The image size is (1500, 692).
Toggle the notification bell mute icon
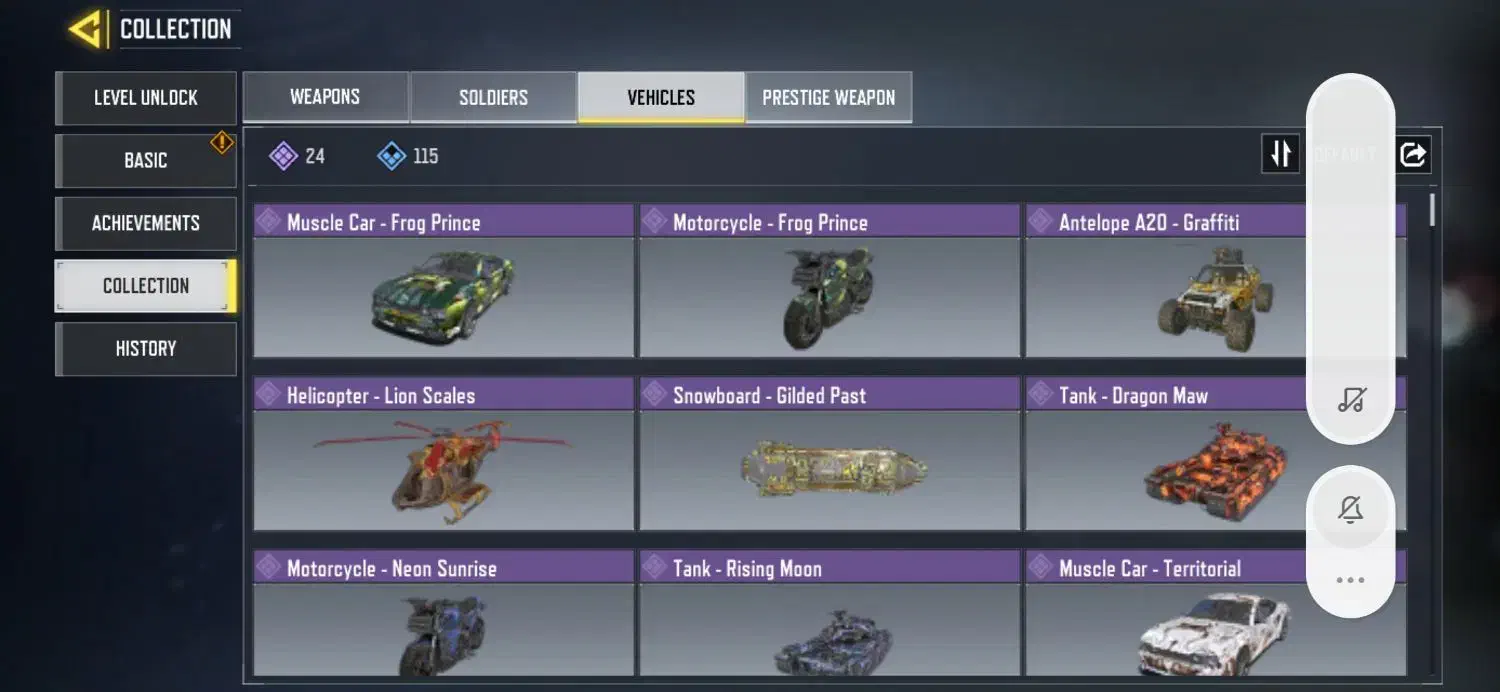point(1350,510)
